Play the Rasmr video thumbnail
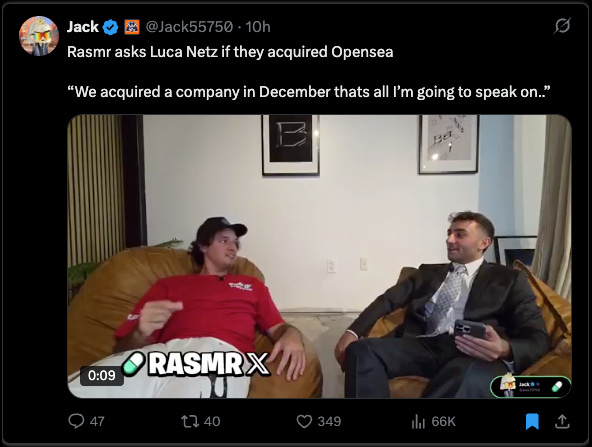Screen dimensions: 592x447 pyautogui.click(x=319, y=256)
